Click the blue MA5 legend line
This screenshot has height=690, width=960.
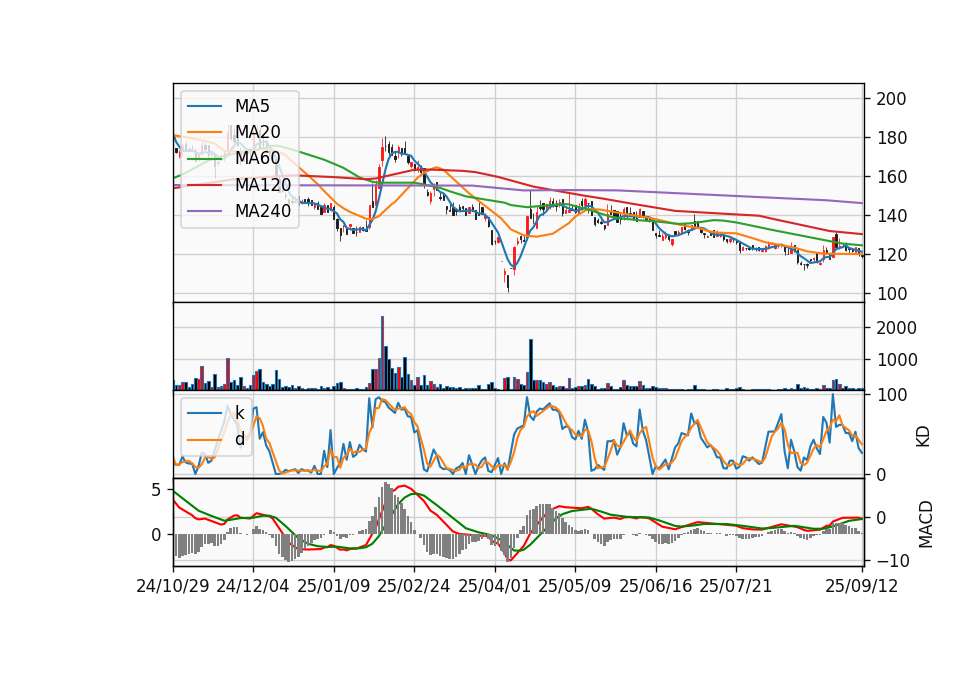204,106
